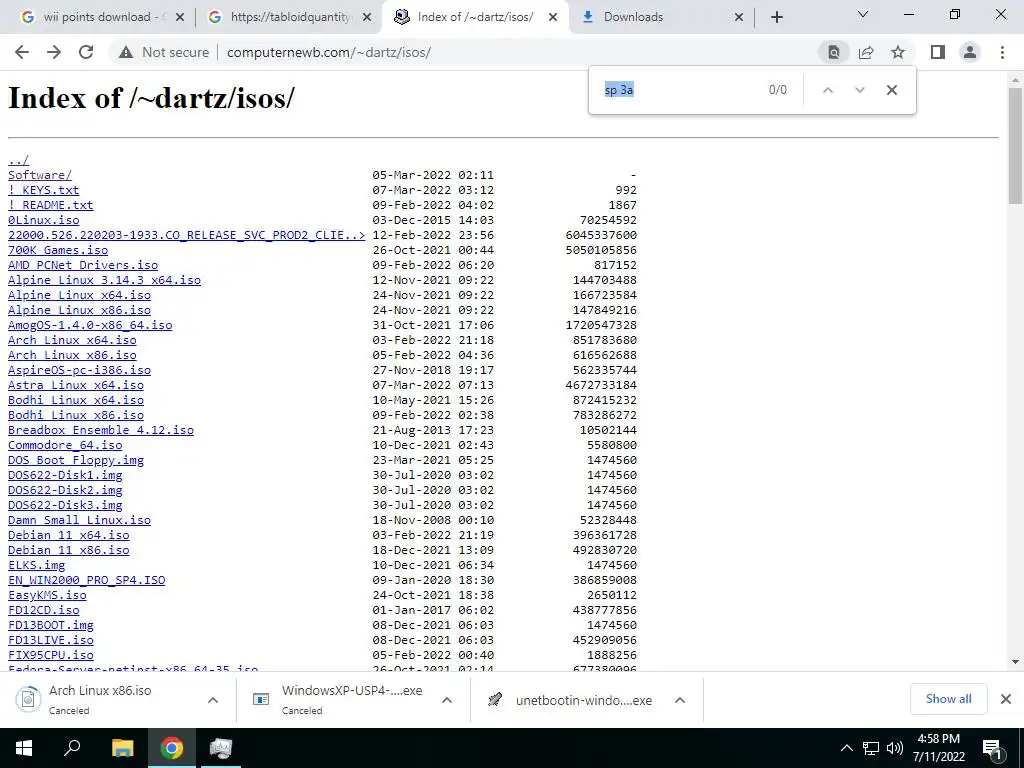
Task: Download Breadbox Ensemble 4.12.iso
Action: 101,430
